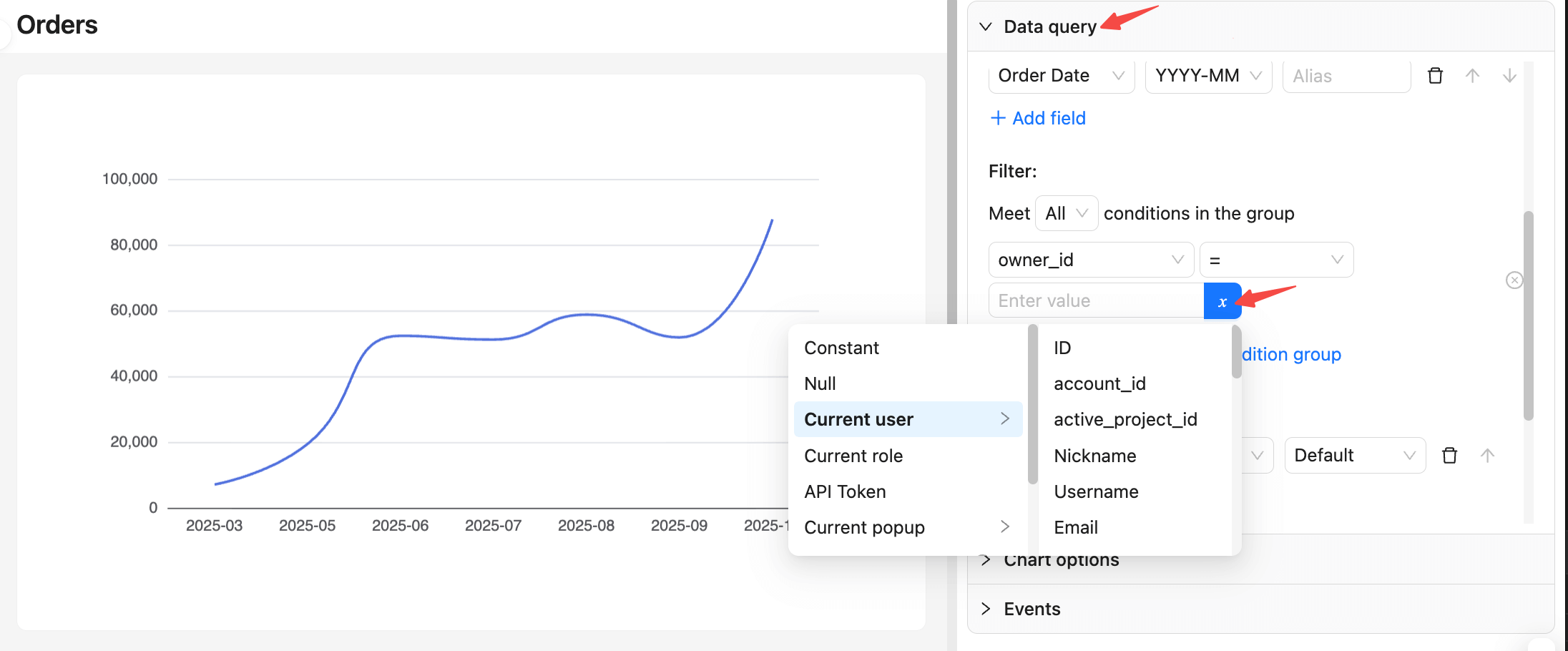This screenshot has width=1568, height=651.
Task: Move Order Date field down
Action: (x=1509, y=76)
